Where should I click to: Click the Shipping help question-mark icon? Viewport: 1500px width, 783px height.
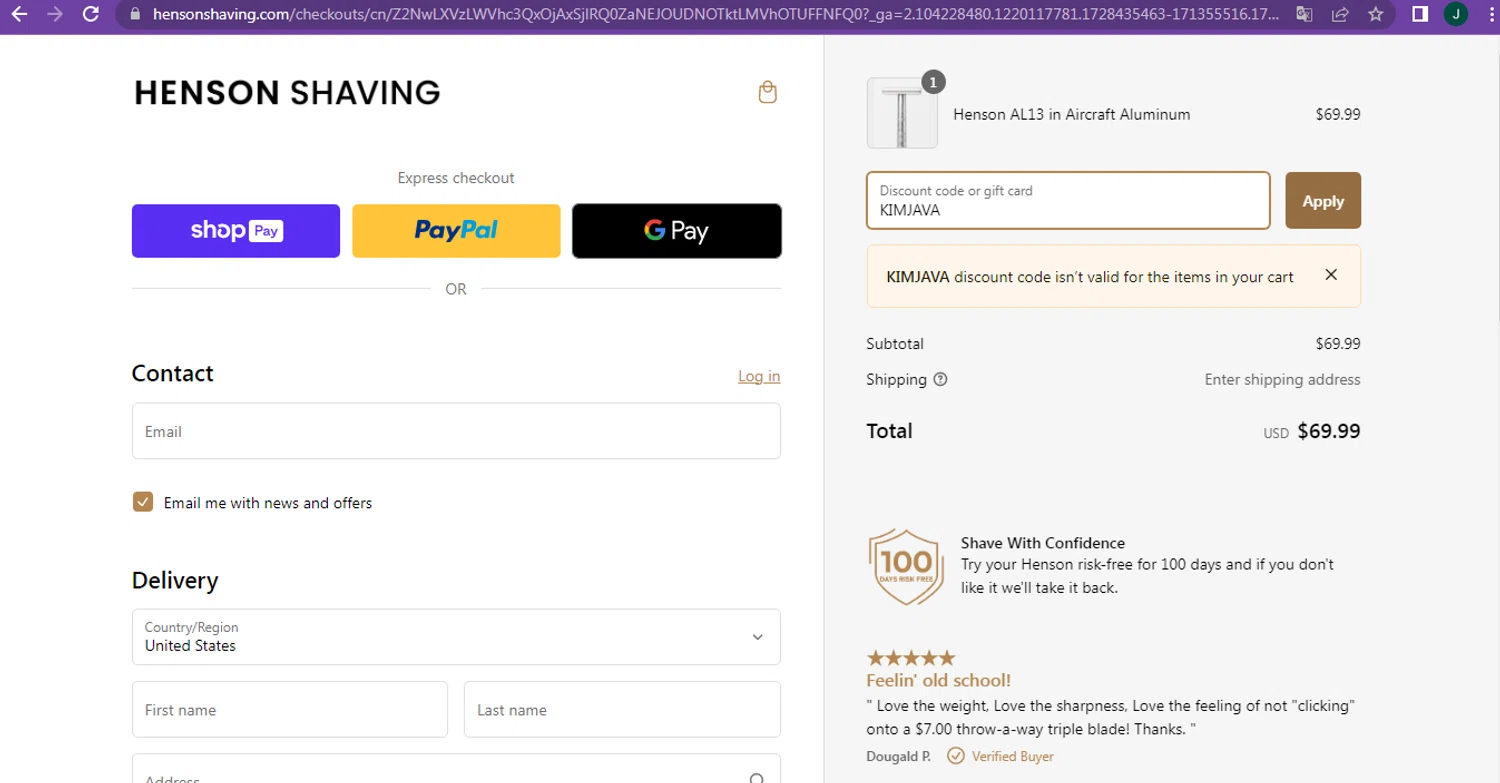tap(940, 380)
